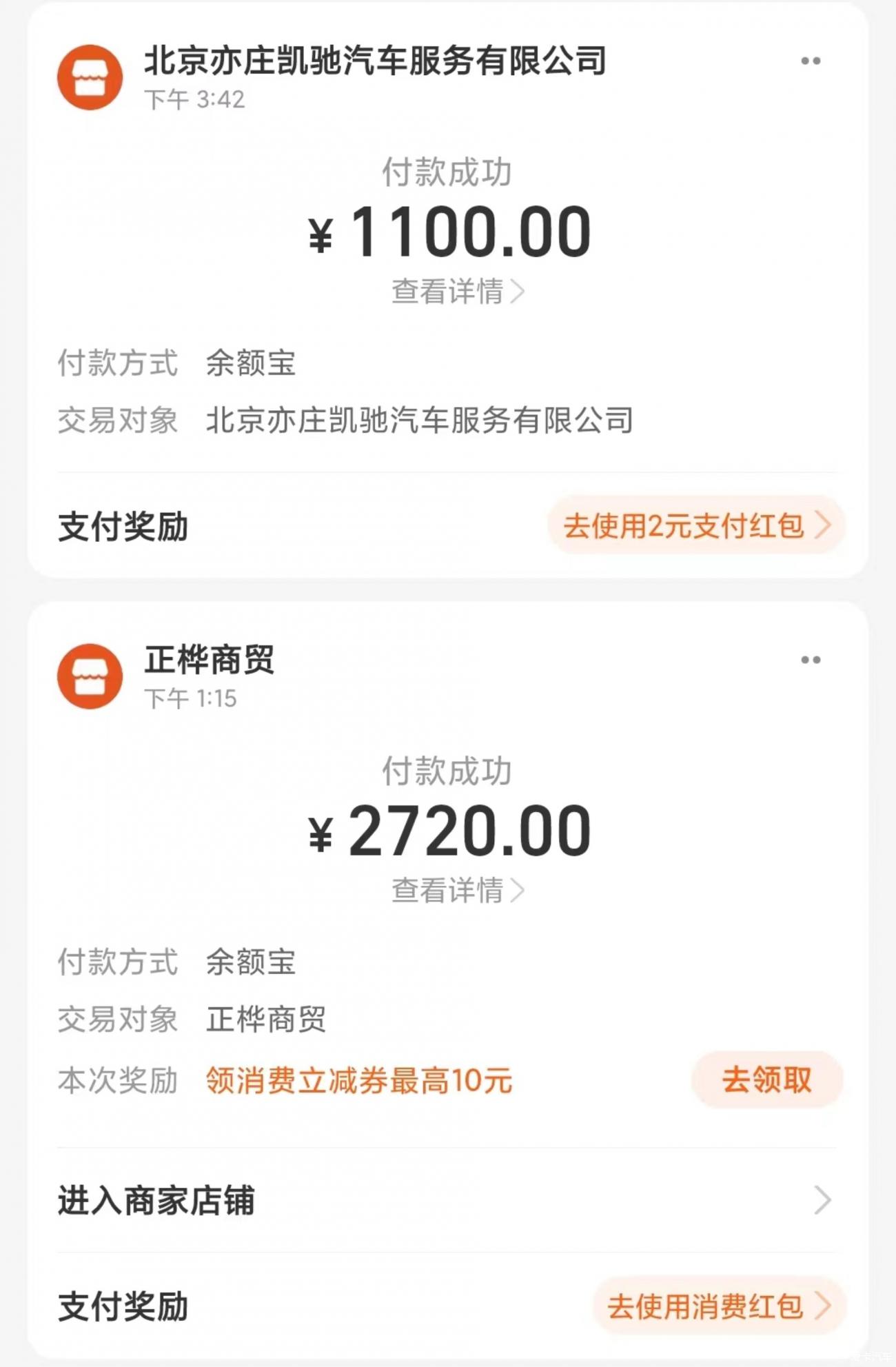Screen dimensions: 896x1367
Task: Click the 去领取 button
Action: coord(766,1080)
